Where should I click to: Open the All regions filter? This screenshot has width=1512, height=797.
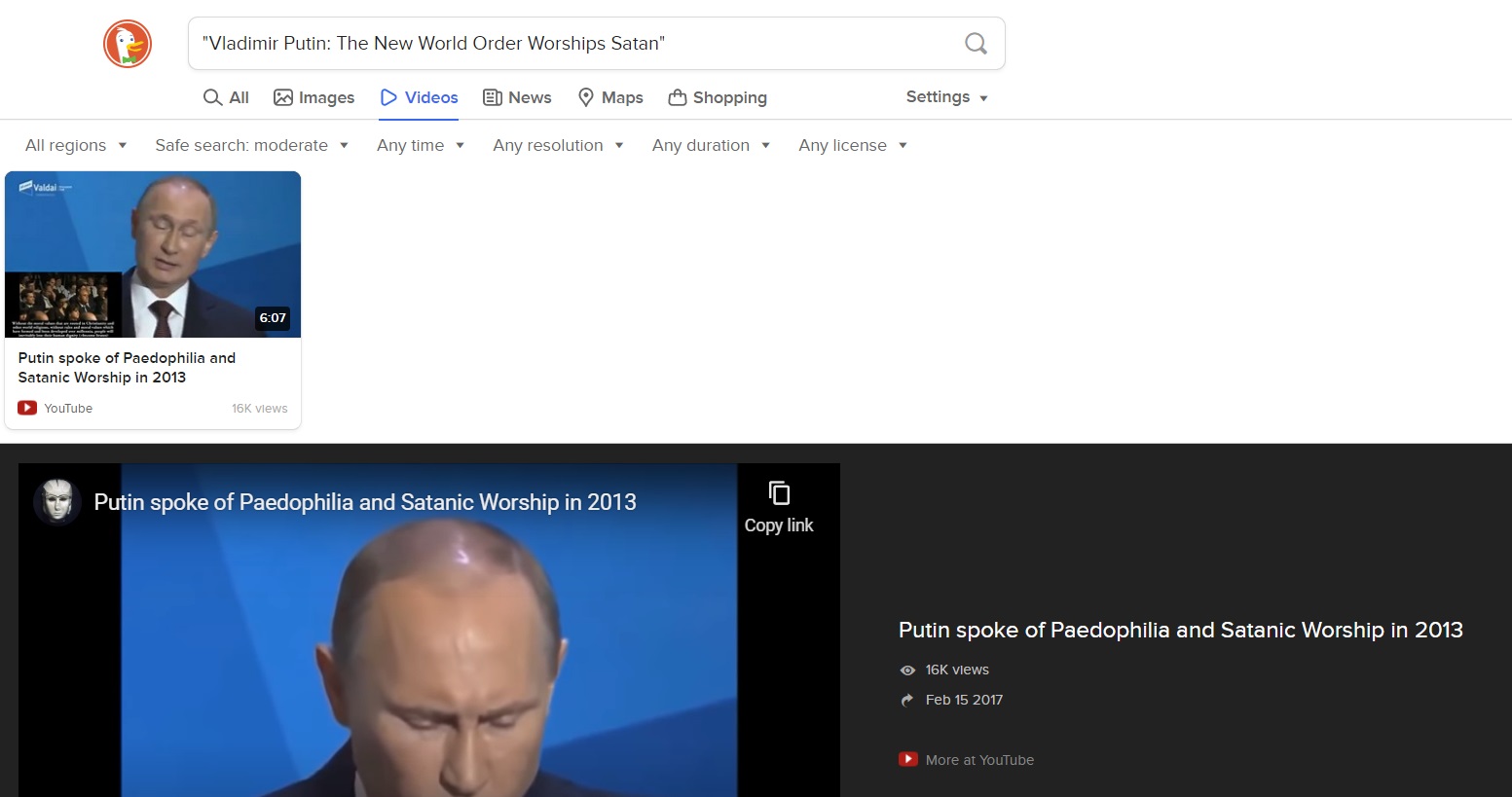tap(76, 145)
